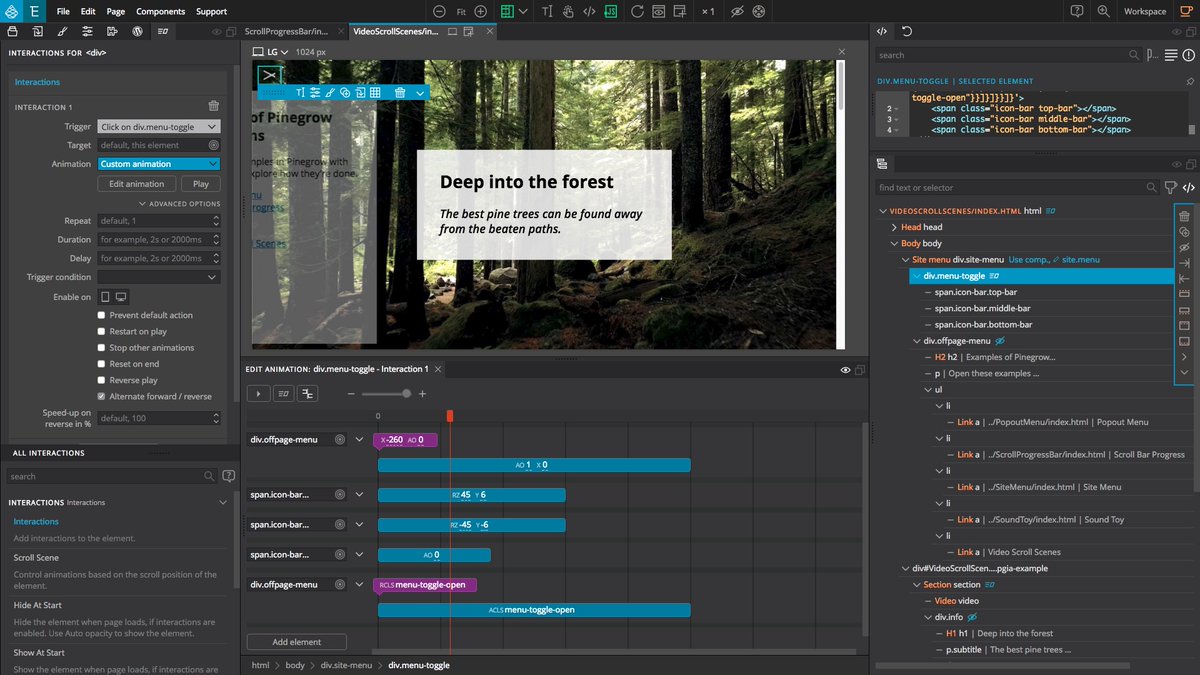Click the play button in the animation editor

(x=259, y=394)
